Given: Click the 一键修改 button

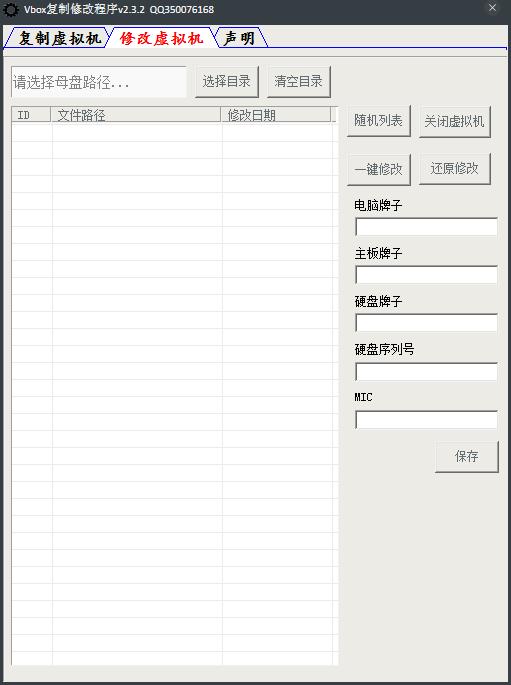Looking at the screenshot, I should click(x=379, y=169).
